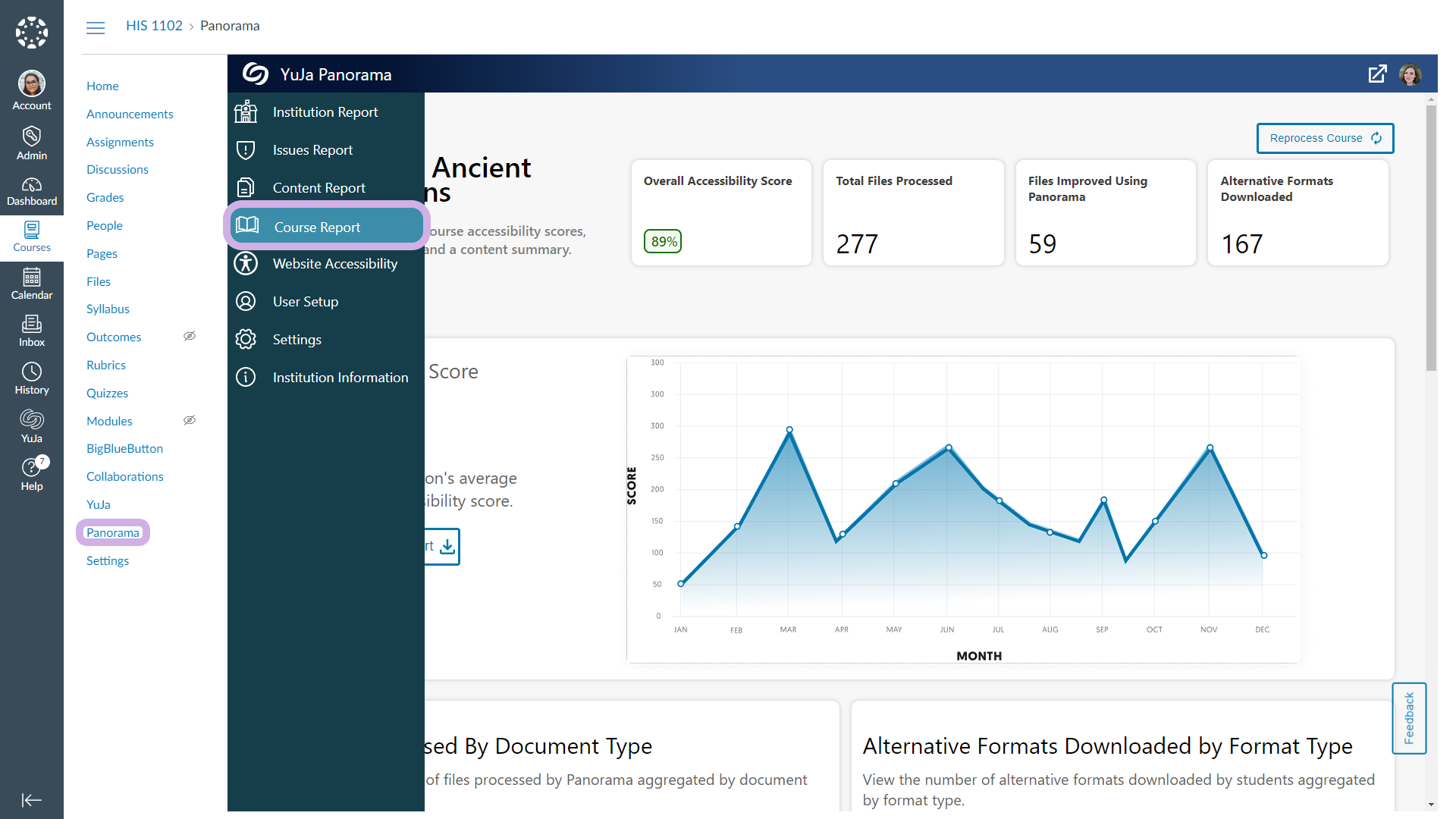Click the Institution Report building icon
1456x819 pixels.
(246, 111)
